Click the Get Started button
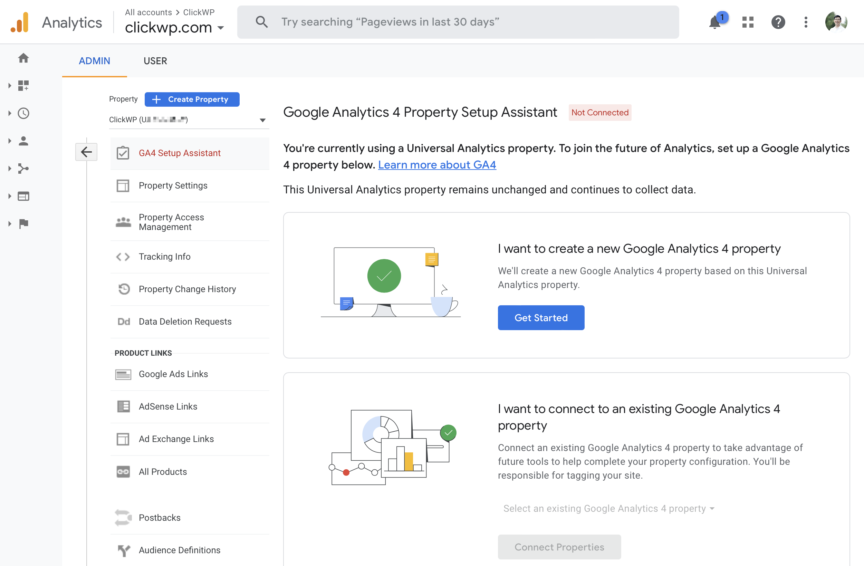This screenshot has width=864, height=566. tap(541, 318)
